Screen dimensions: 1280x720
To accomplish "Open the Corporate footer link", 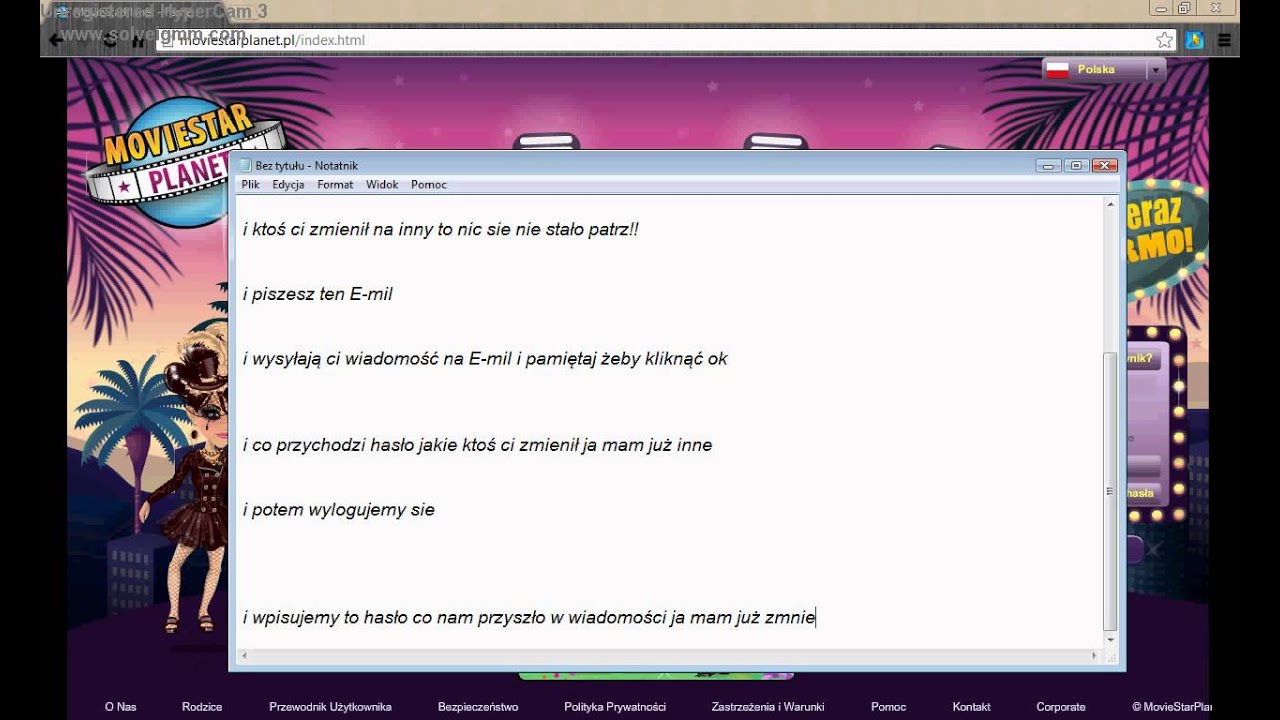I will tap(1060, 707).
